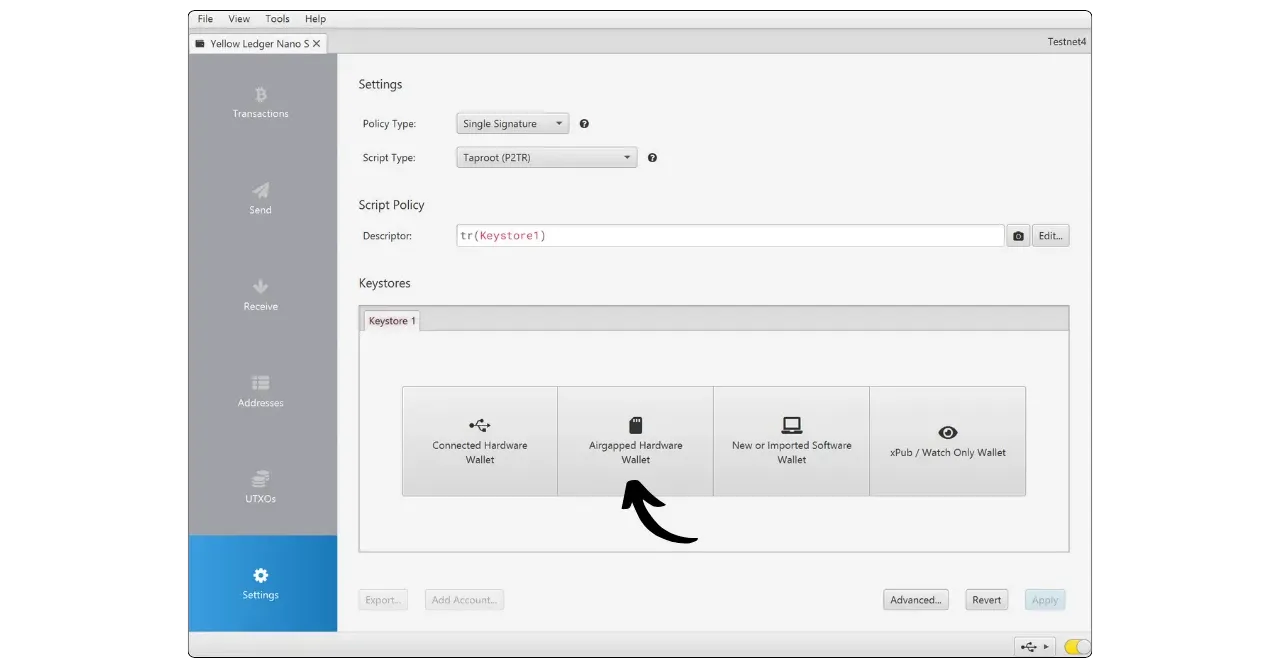Image resolution: width=1280 pixels, height=668 pixels.
Task: Go to the Send sidebar panel
Action: click(x=260, y=199)
